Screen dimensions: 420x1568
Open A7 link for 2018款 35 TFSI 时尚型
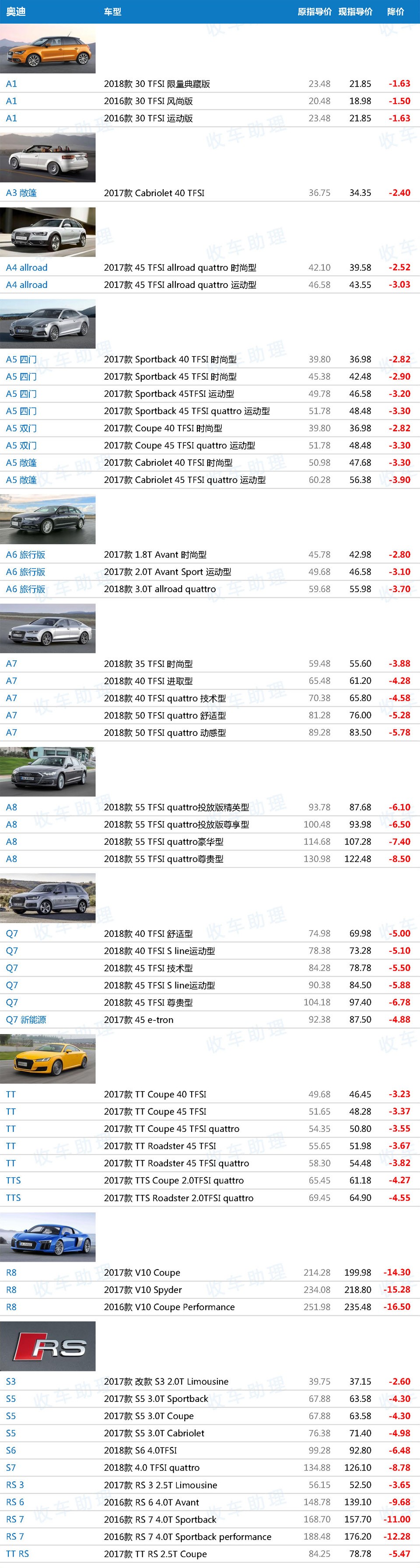[11, 664]
